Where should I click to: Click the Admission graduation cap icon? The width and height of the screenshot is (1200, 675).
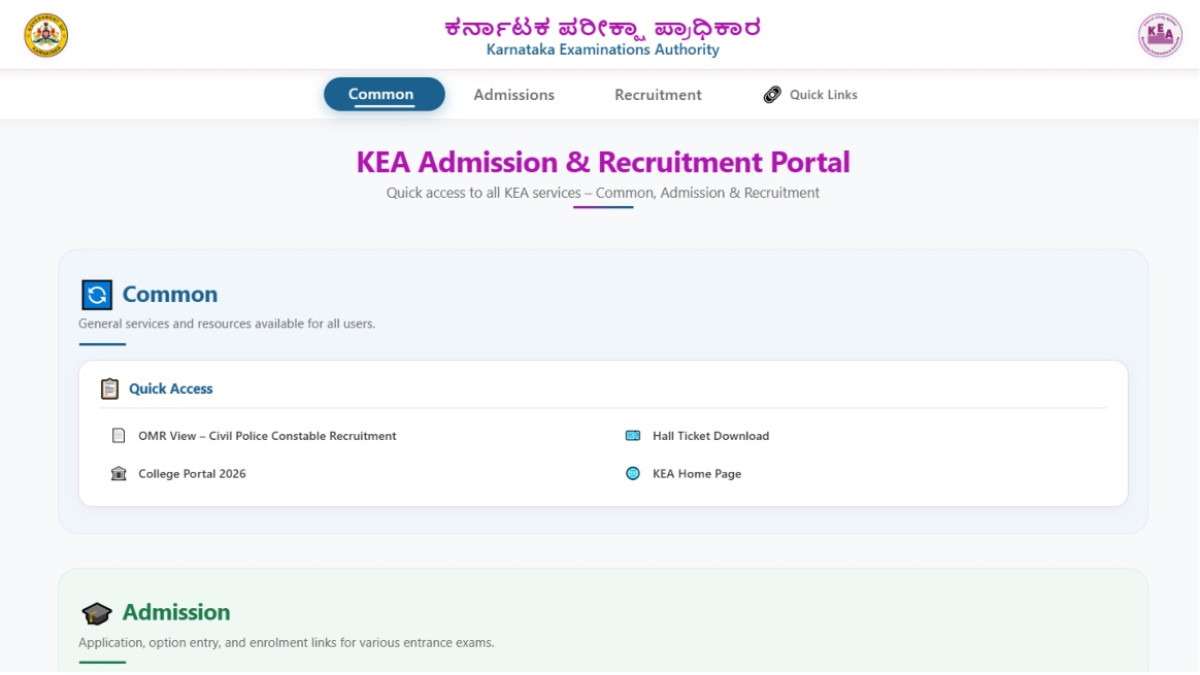[97, 613]
